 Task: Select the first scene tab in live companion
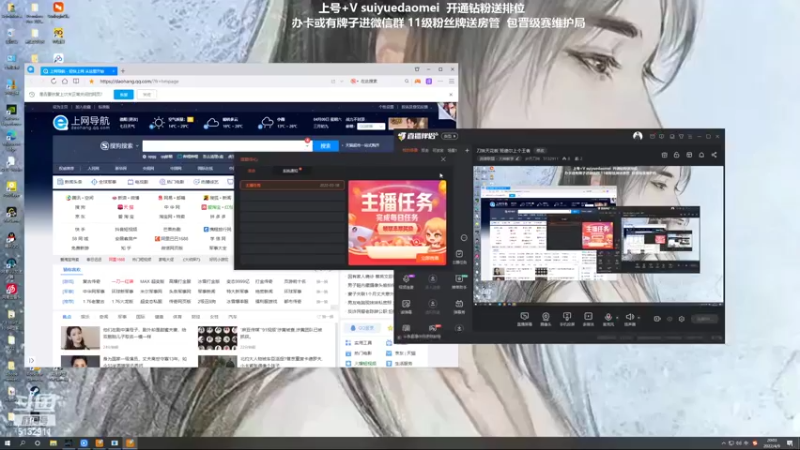pos(410,151)
